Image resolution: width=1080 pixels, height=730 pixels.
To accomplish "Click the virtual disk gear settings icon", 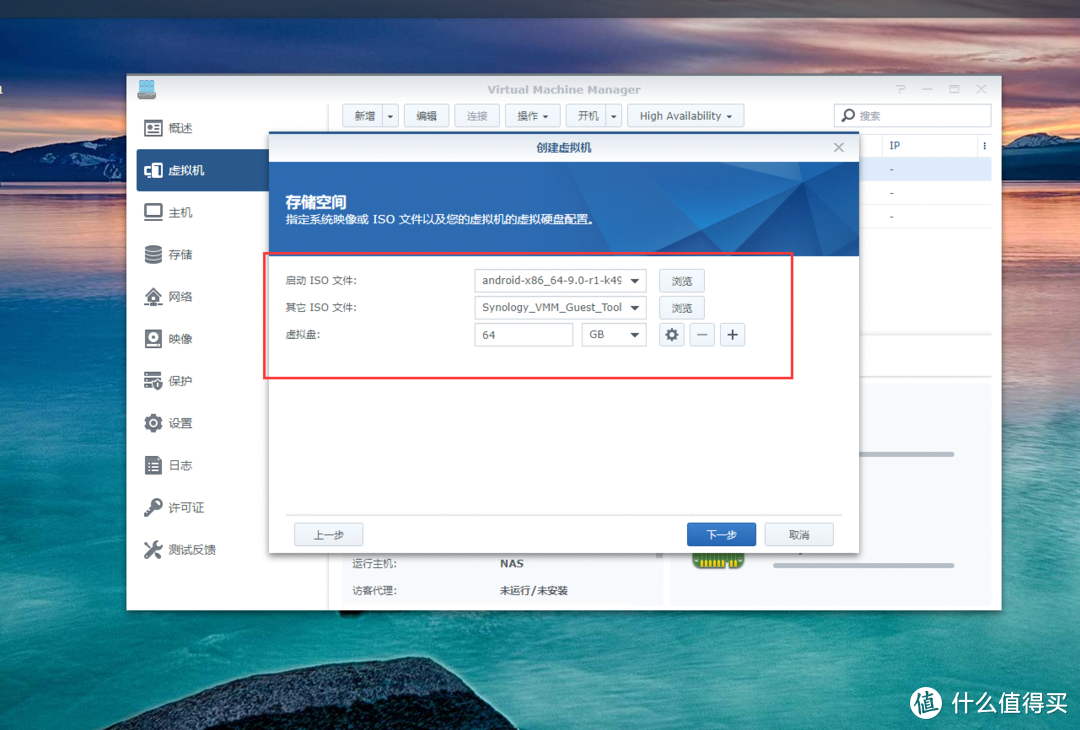I will pos(672,335).
